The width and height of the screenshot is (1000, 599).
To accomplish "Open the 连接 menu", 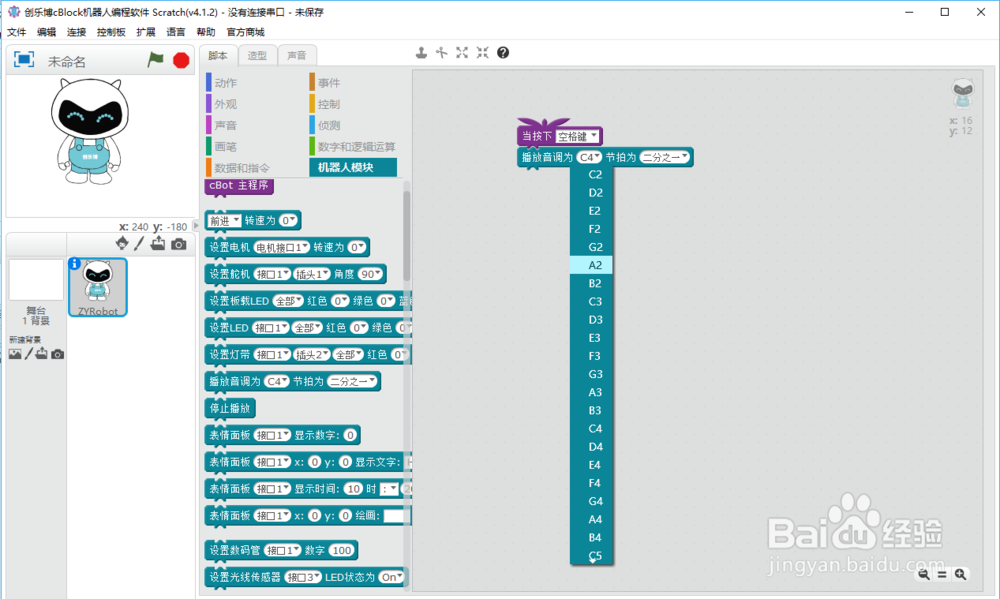I will click(x=76, y=31).
